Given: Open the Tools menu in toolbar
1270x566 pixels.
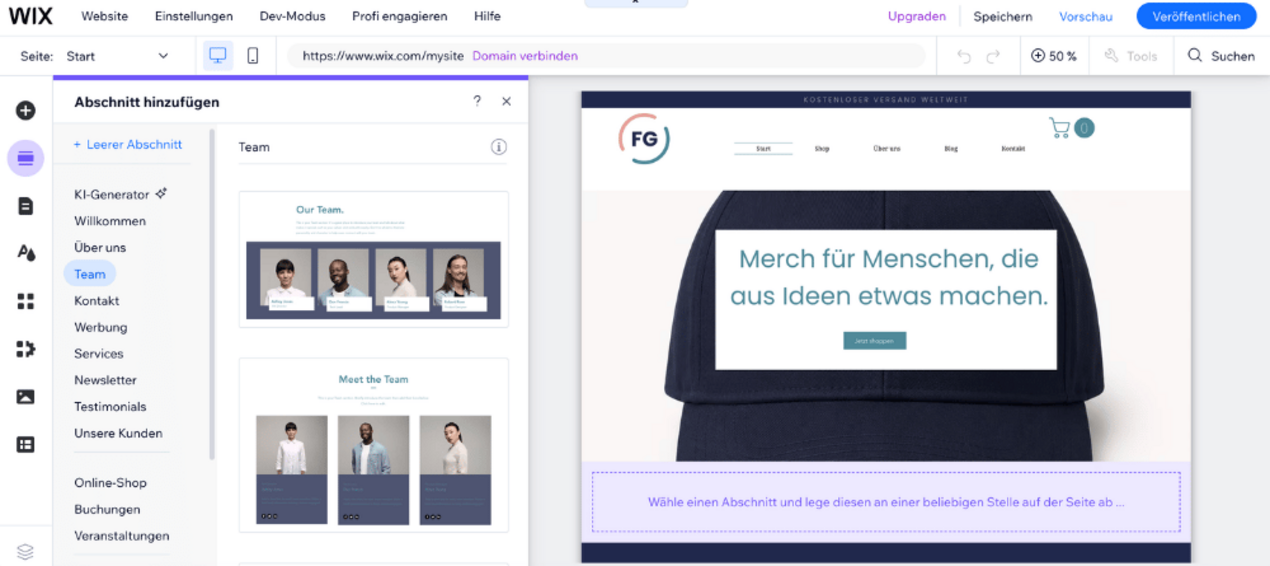Looking at the screenshot, I should pyautogui.click(x=1131, y=56).
